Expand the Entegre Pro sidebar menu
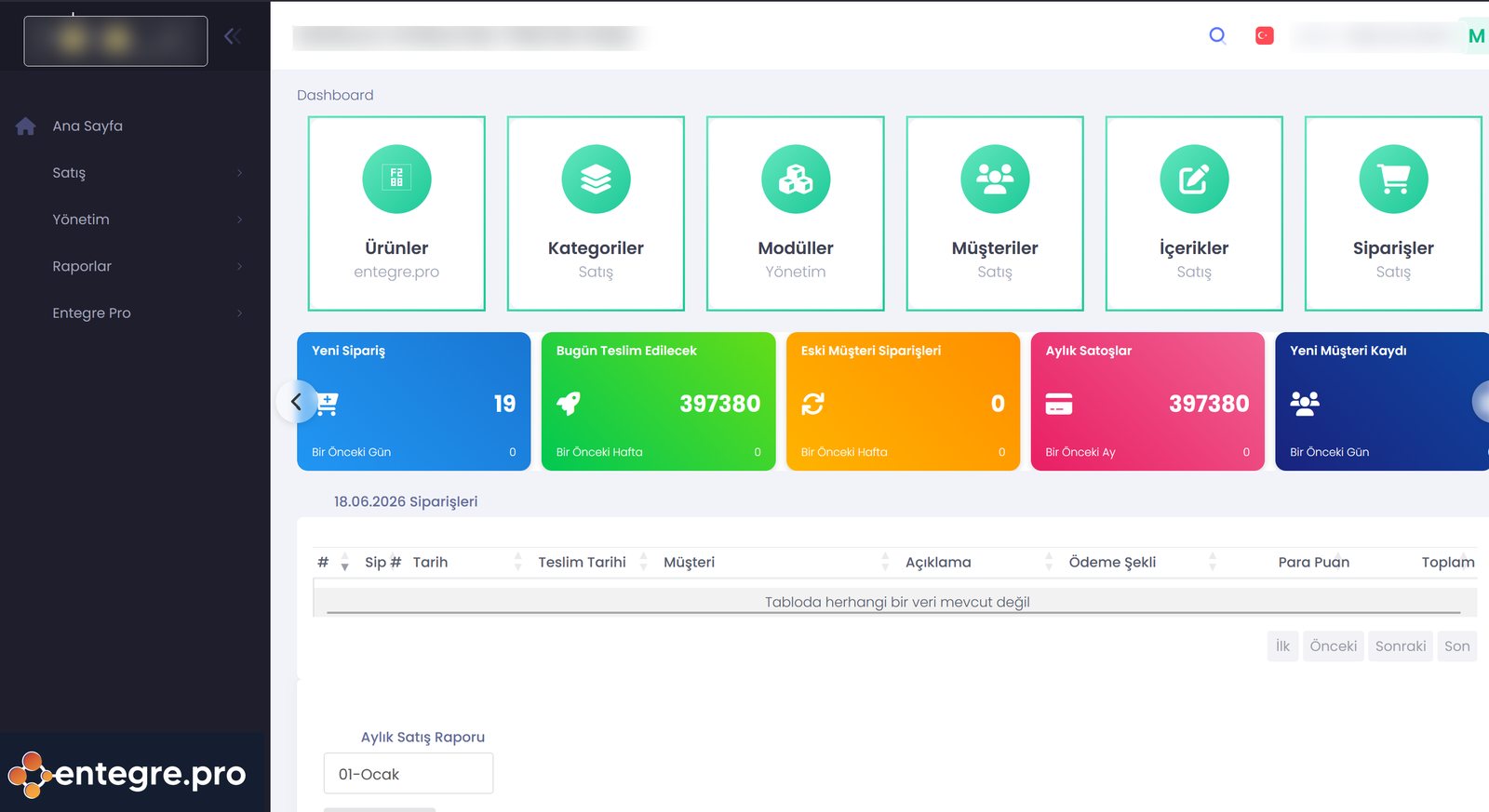Viewport: 1489px width, 812px height. (135, 313)
